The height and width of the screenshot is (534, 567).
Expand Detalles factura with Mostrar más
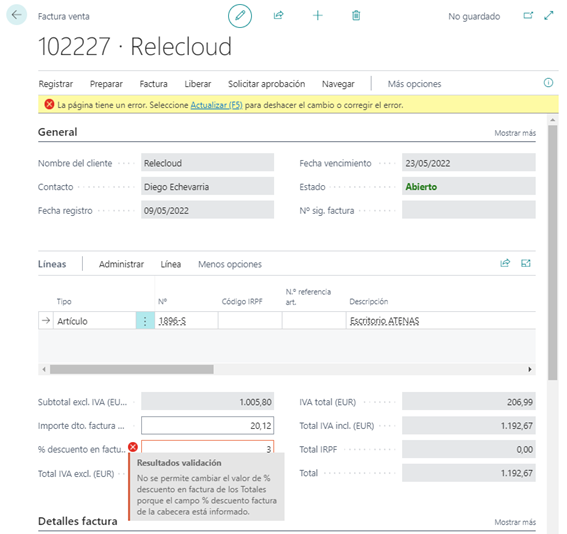coord(515,522)
